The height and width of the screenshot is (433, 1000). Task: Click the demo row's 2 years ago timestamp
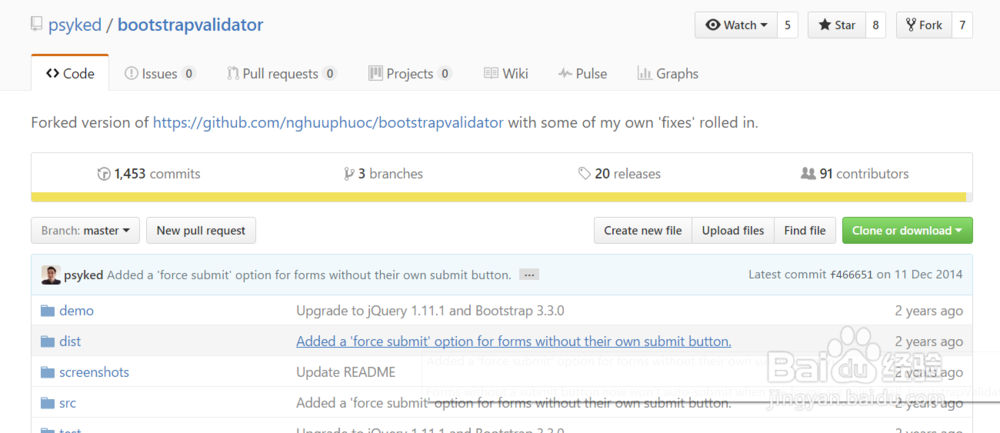pyautogui.click(x=929, y=311)
